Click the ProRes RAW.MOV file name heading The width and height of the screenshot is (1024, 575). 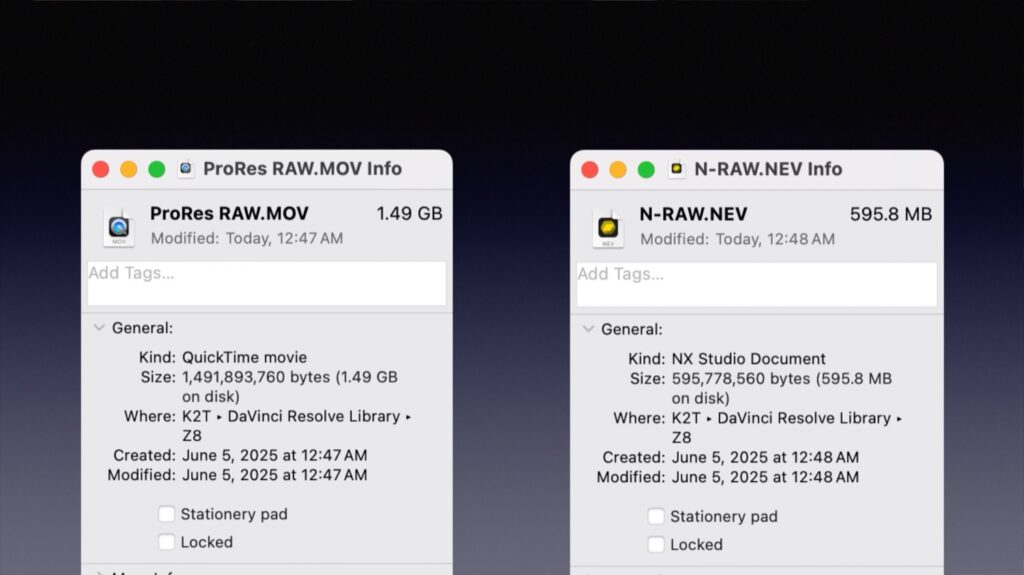[x=229, y=214]
